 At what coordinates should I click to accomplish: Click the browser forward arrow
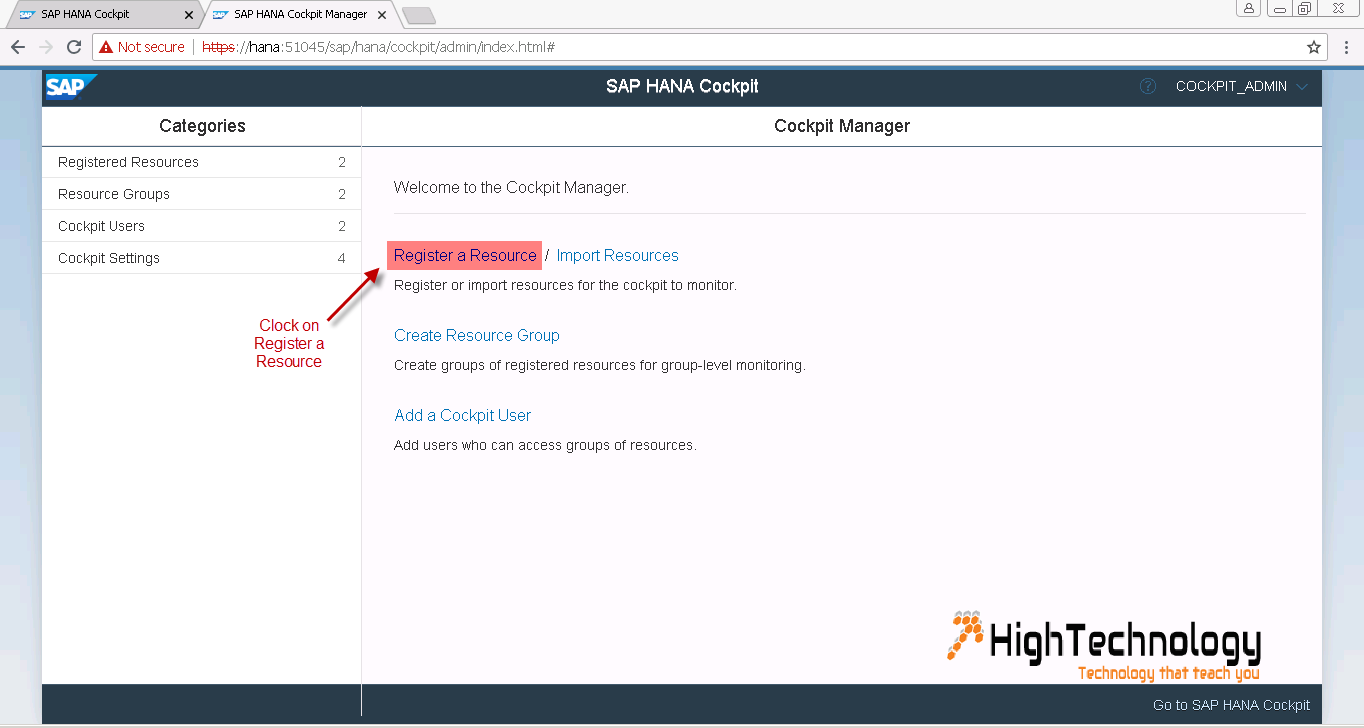point(45,47)
